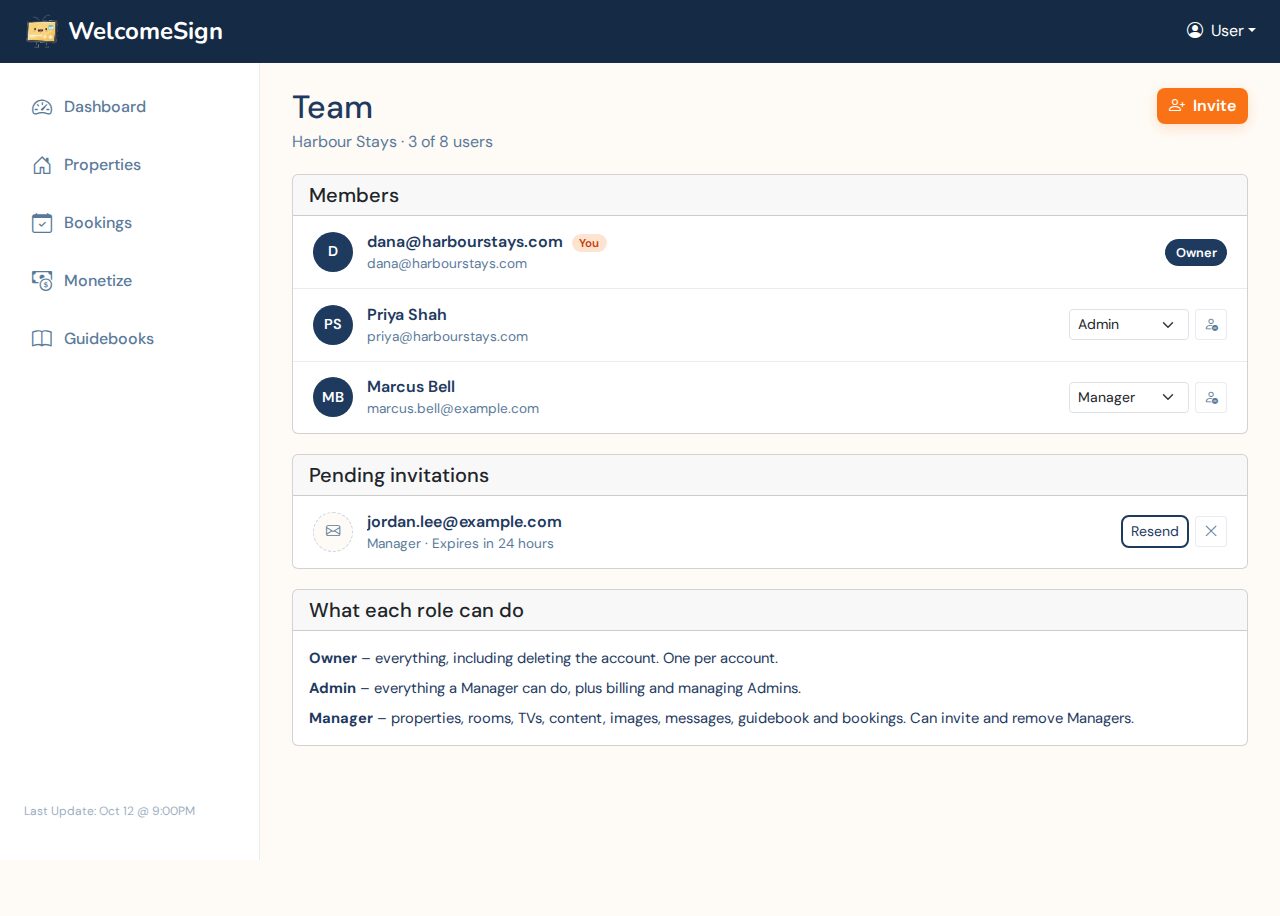1280x916 pixels.
Task: Click the 'Manager · Expires in 24 hours' text
Action: point(460,544)
